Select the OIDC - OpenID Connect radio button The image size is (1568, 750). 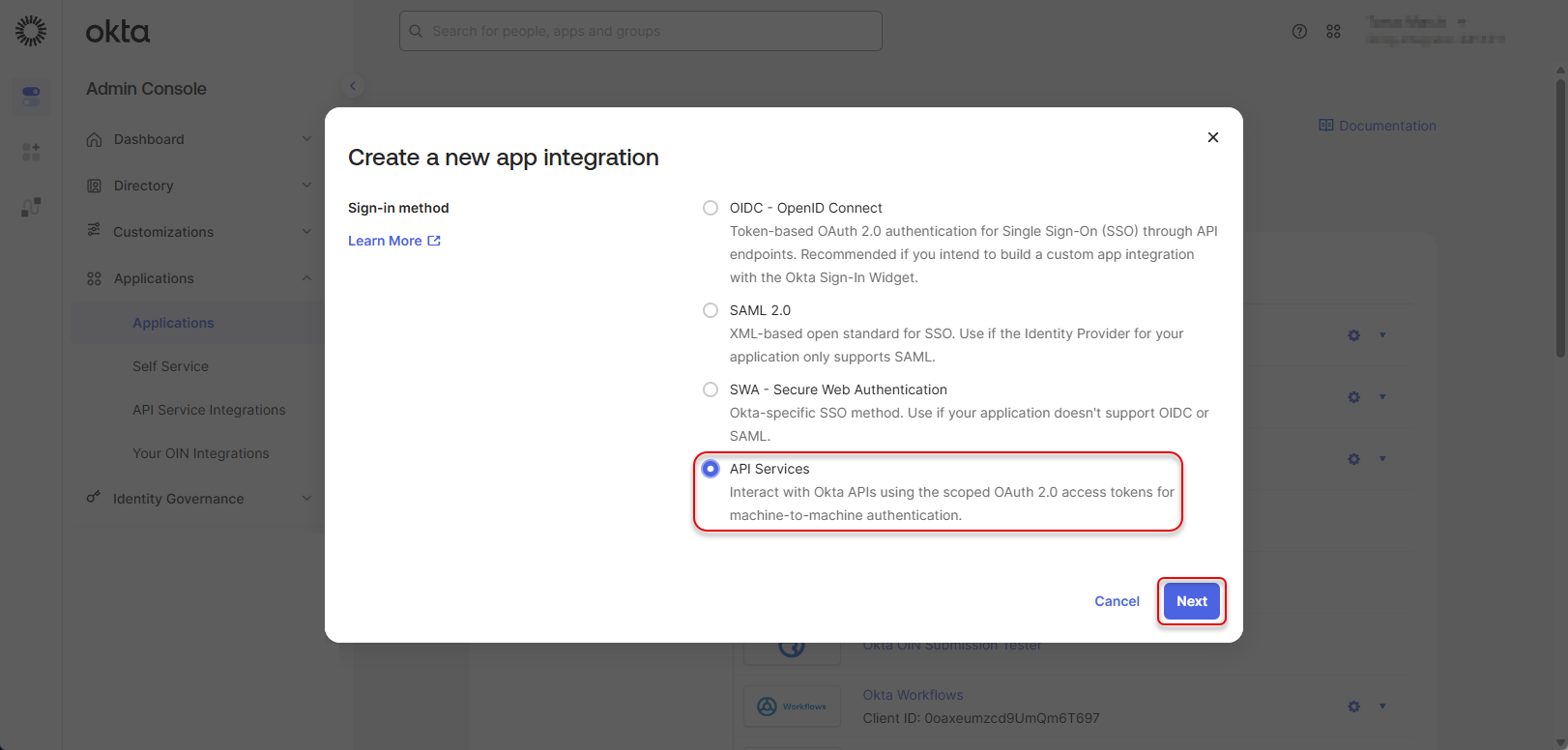coord(711,208)
